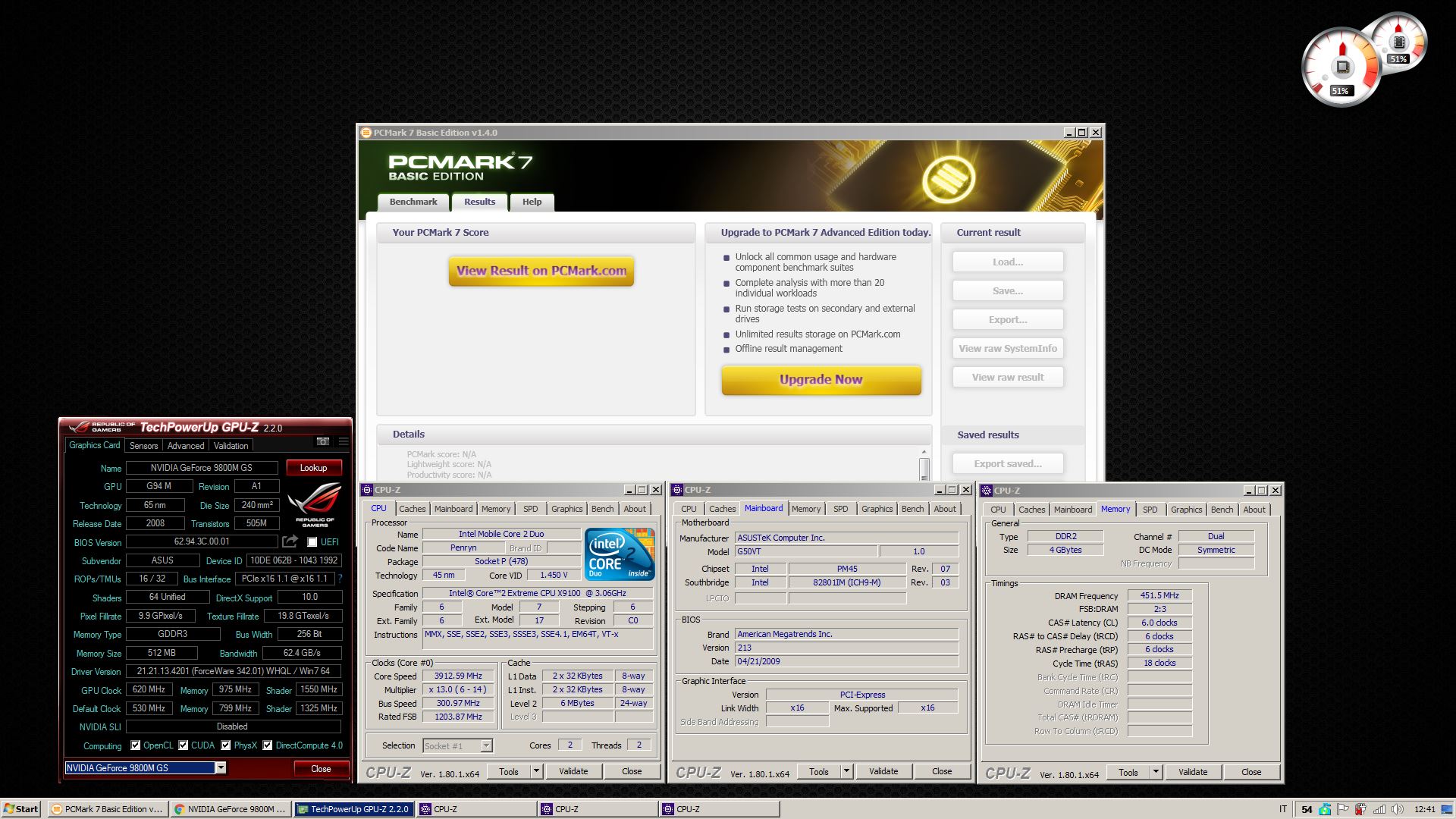This screenshot has height=819, width=1456.
Task: Click the Driver Version field in GPU-Z
Action: click(x=233, y=671)
